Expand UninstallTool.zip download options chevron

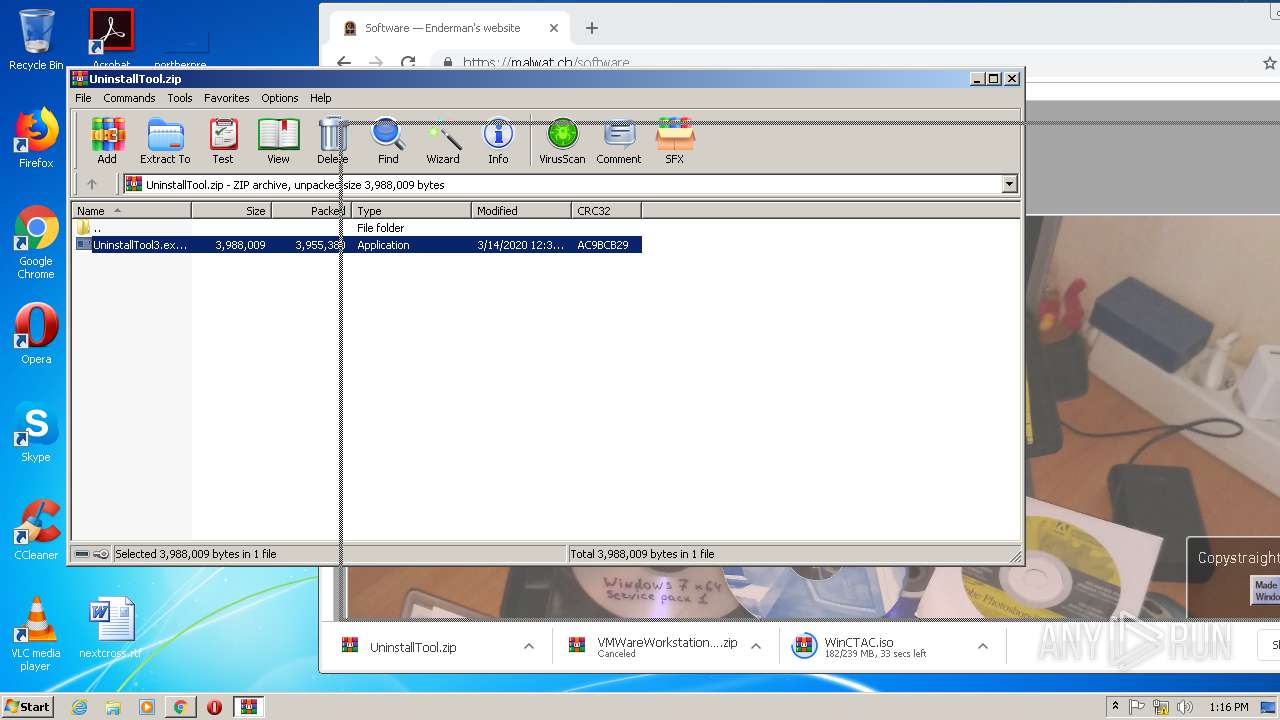pos(529,647)
